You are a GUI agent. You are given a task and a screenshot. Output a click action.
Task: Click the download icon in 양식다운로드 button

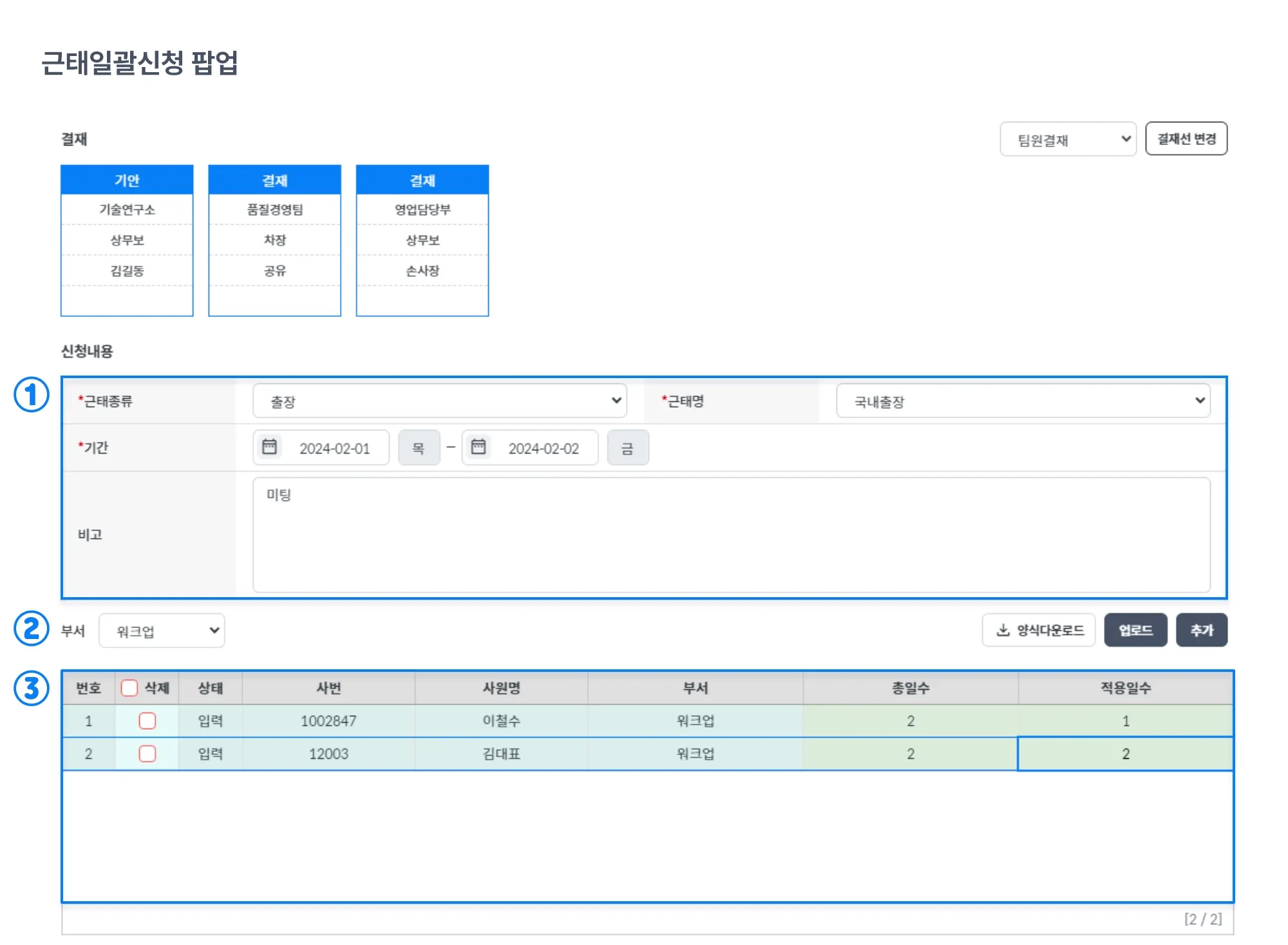[x=1003, y=630]
